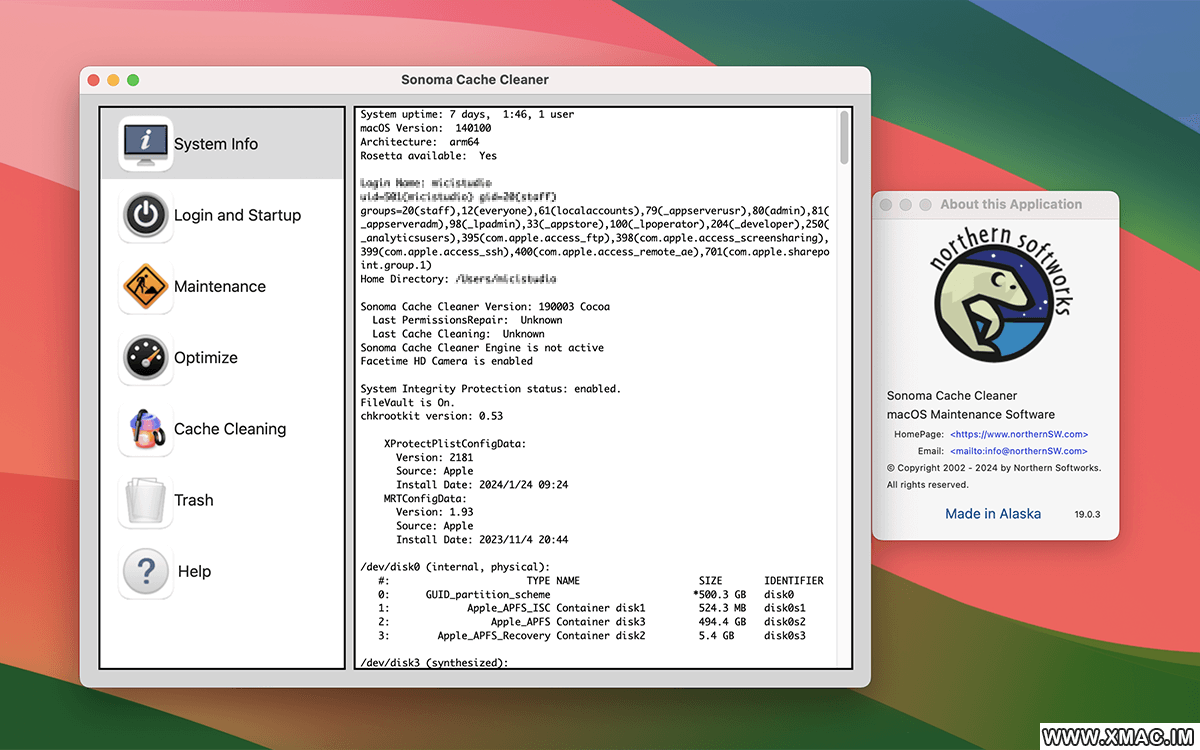Image resolution: width=1200 pixels, height=750 pixels.
Task: Zoom the Sonoma Cache Cleaner window
Action: [133, 80]
